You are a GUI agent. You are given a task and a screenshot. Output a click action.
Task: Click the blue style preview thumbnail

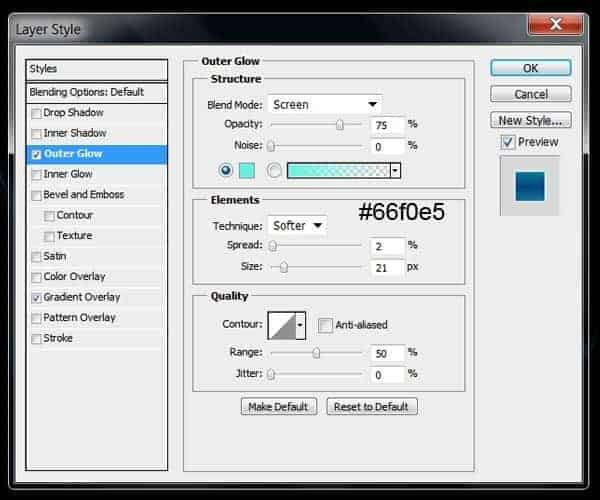pyautogui.click(x=530, y=186)
